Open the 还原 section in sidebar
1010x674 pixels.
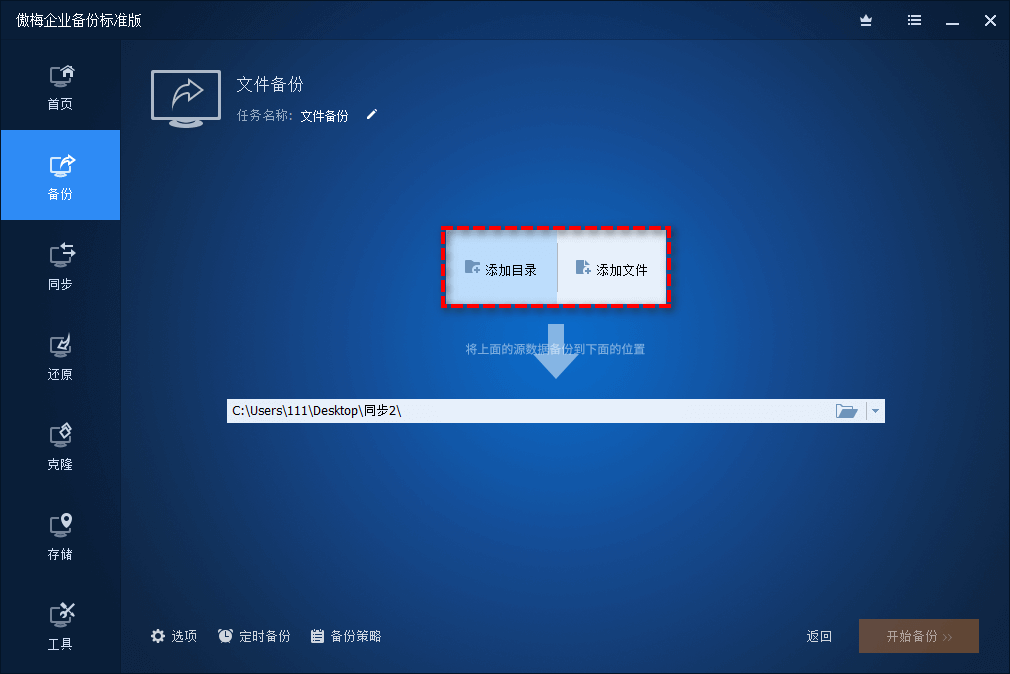(60, 356)
